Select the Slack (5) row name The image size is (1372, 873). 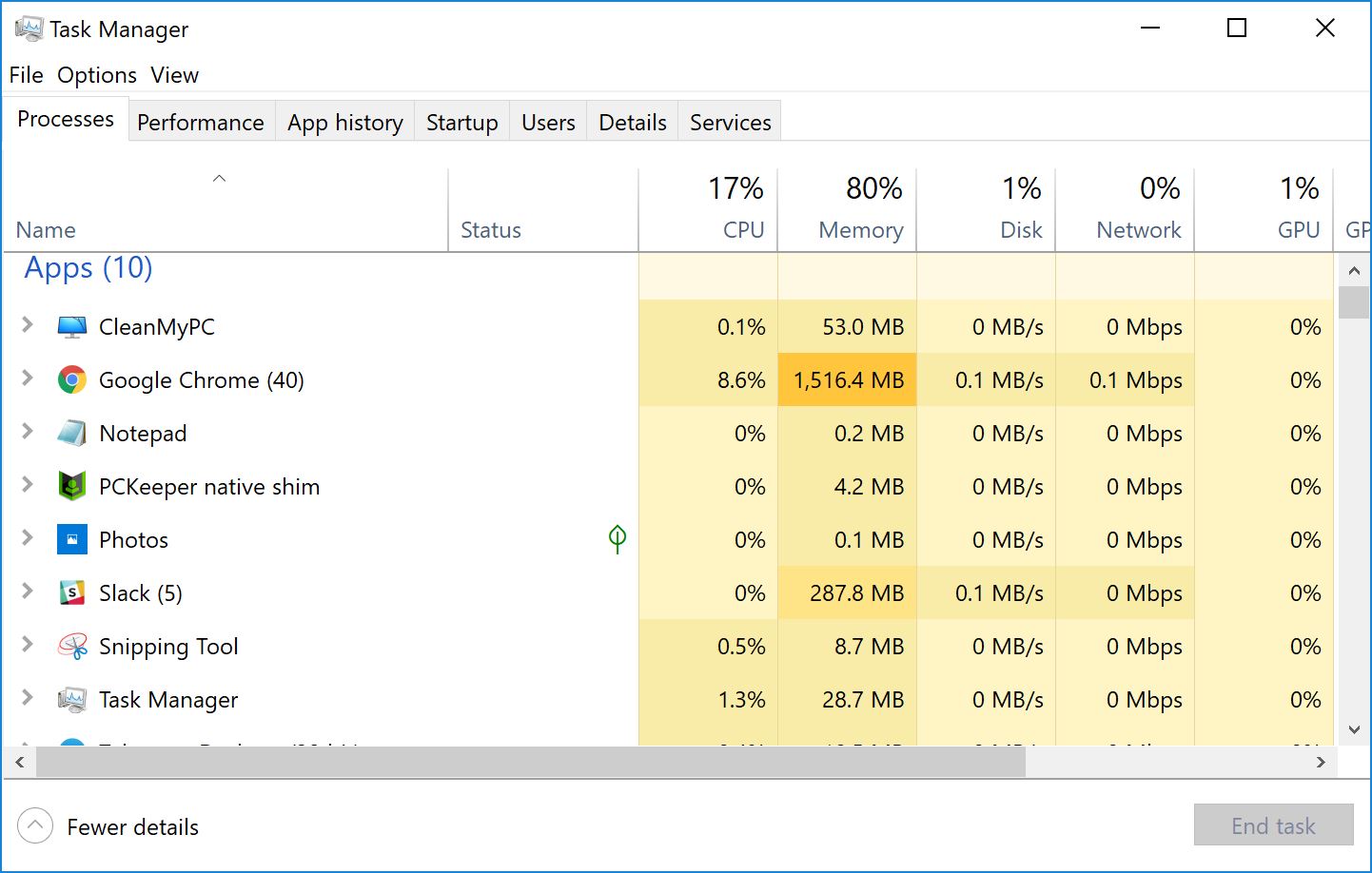point(141,593)
